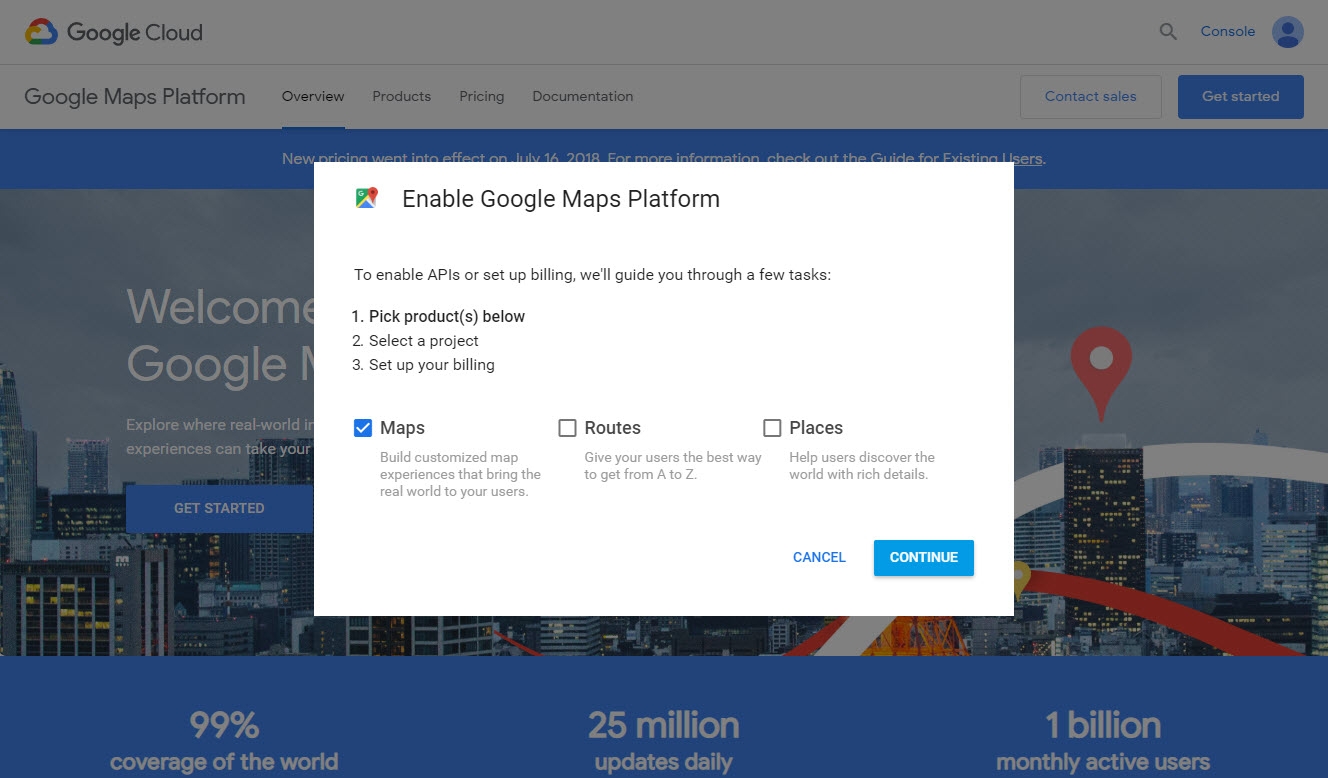Image resolution: width=1328 pixels, height=778 pixels.
Task: Click the Google Maps icon in the dialog header
Action: 367,197
